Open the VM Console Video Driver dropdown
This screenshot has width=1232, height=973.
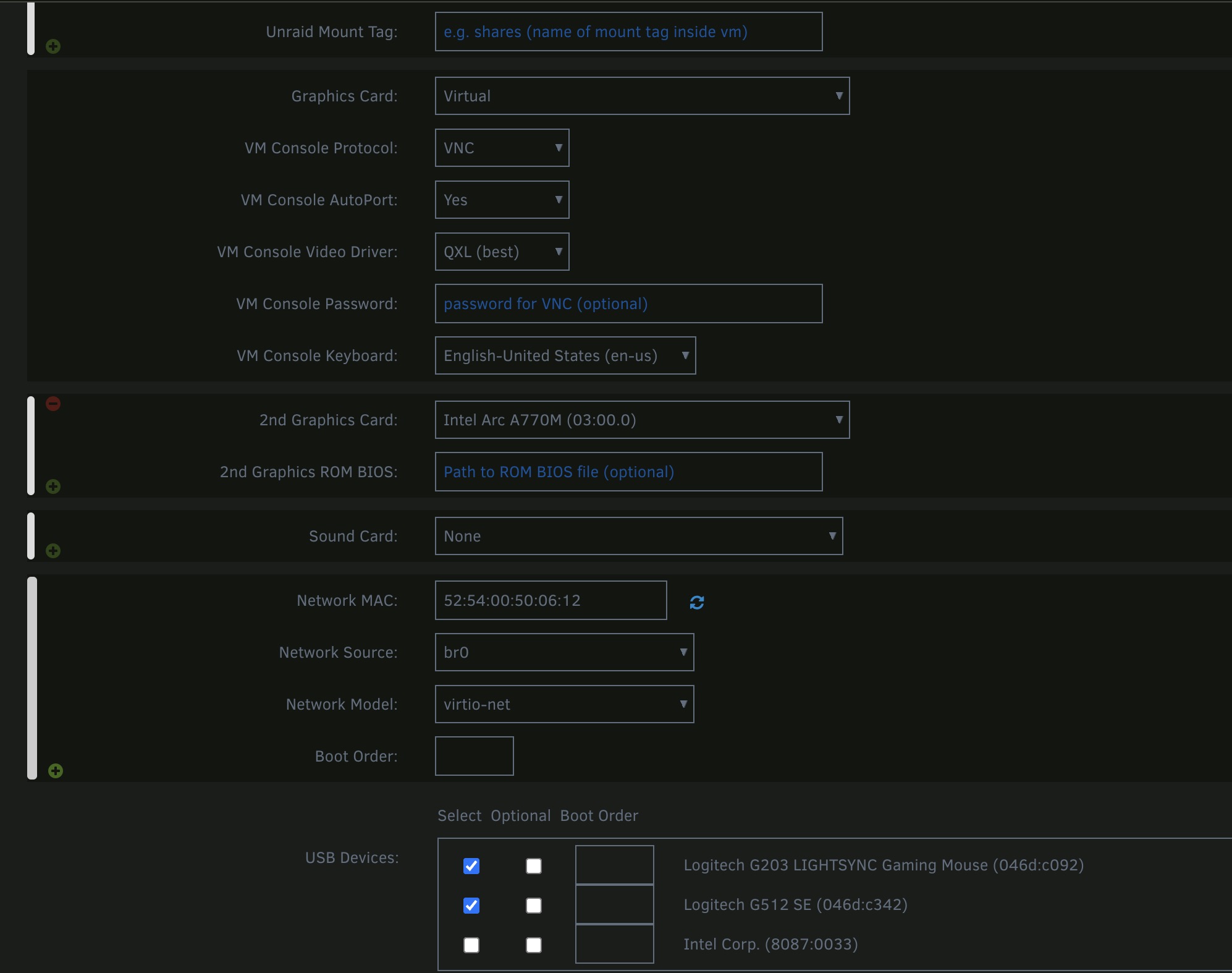point(502,252)
